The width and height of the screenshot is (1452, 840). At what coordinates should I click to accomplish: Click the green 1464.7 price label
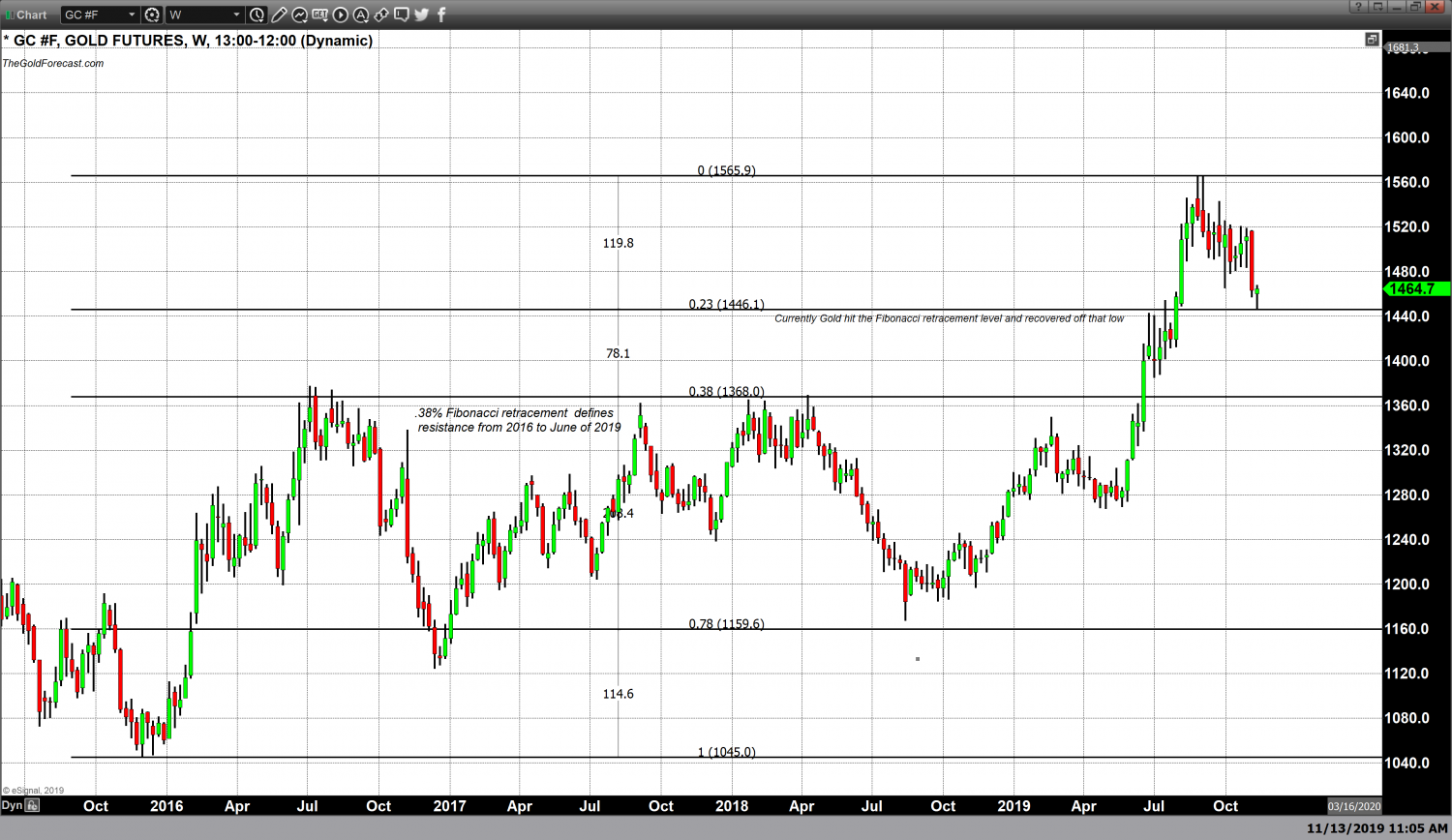(1413, 288)
